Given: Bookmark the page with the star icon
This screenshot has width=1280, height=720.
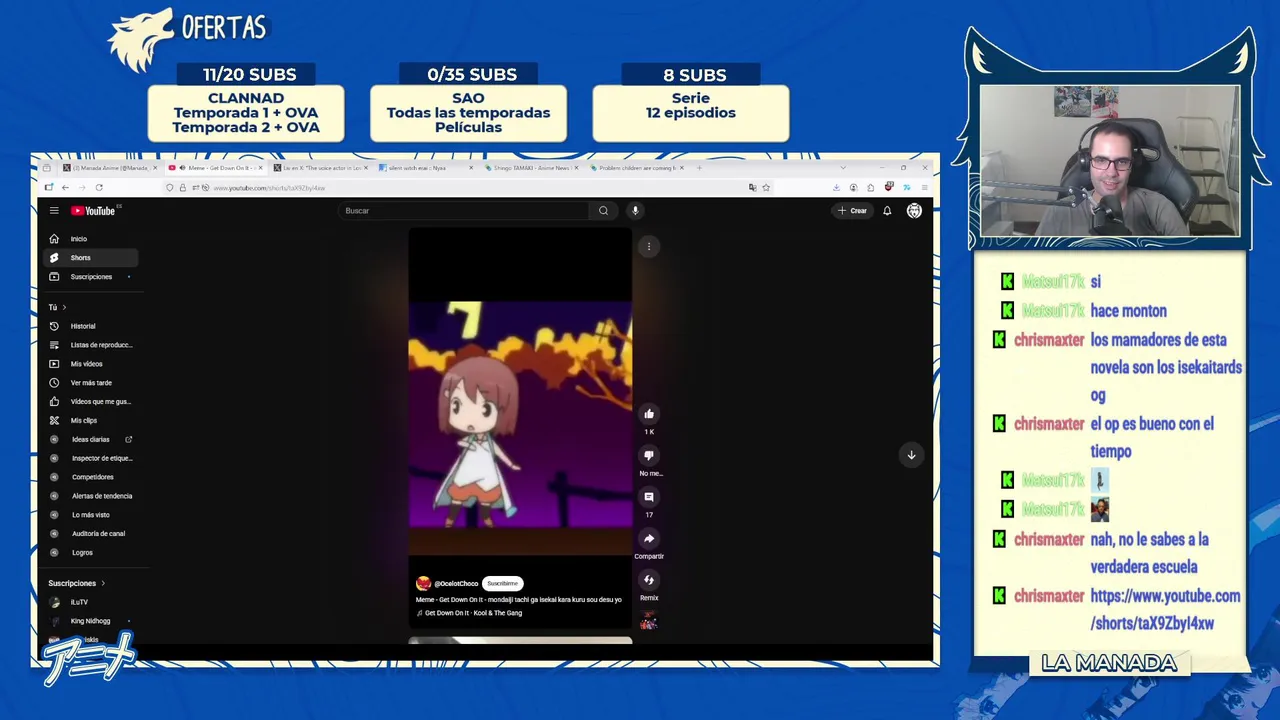Looking at the screenshot, I should (766, 188).
